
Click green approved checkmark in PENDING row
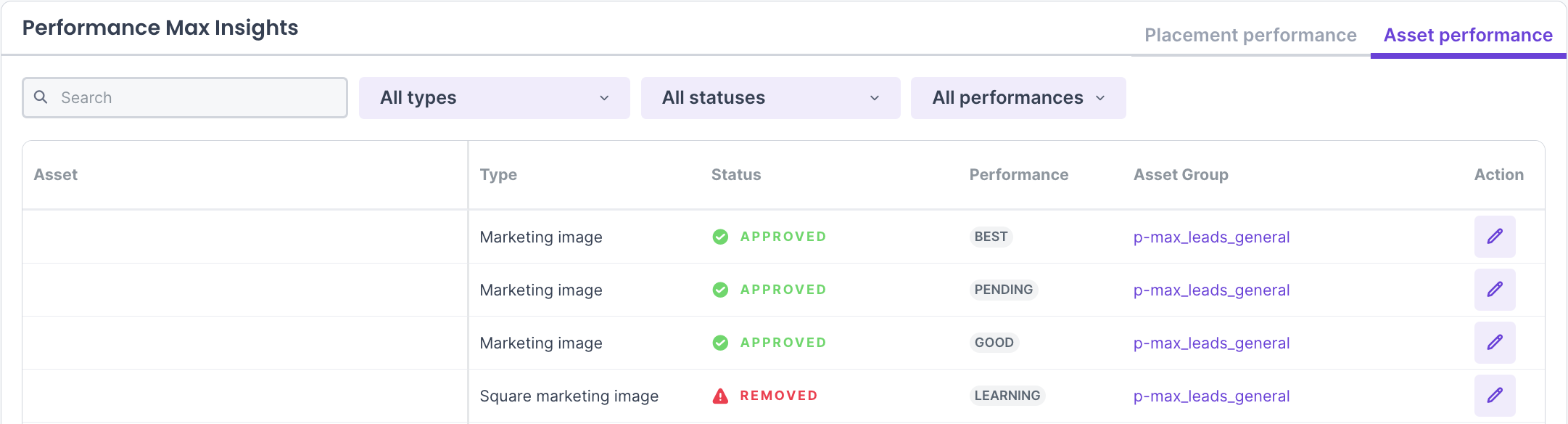click(x=719, y=290)
